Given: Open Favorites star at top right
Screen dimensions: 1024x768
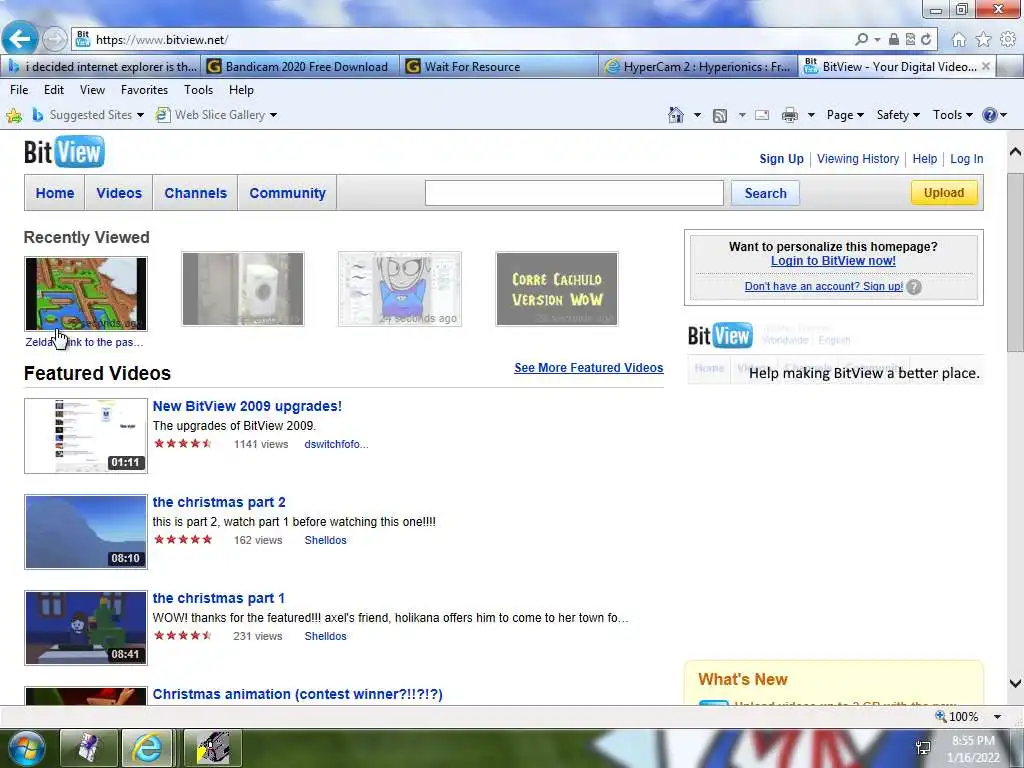Looking at the screenshot, I should click(x=984, y=40).
